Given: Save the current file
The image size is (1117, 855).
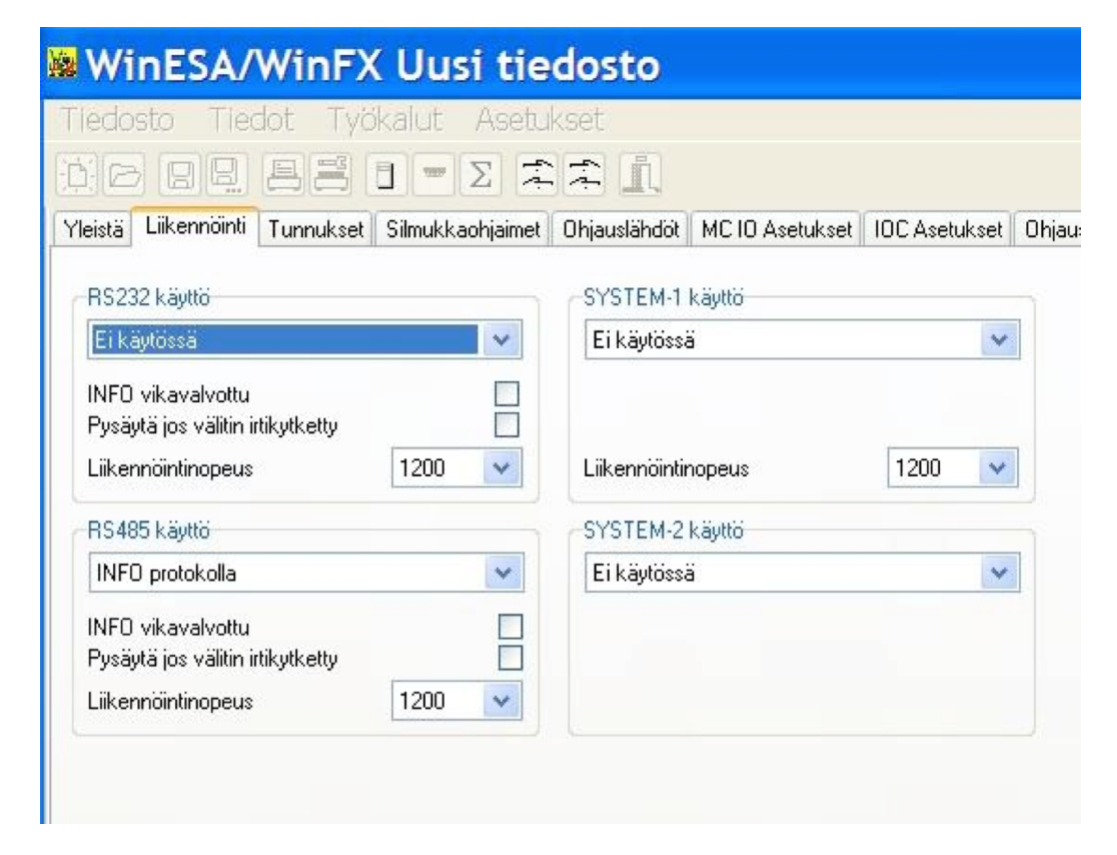Looking at the screenshot, I should (x=181, y=172).
